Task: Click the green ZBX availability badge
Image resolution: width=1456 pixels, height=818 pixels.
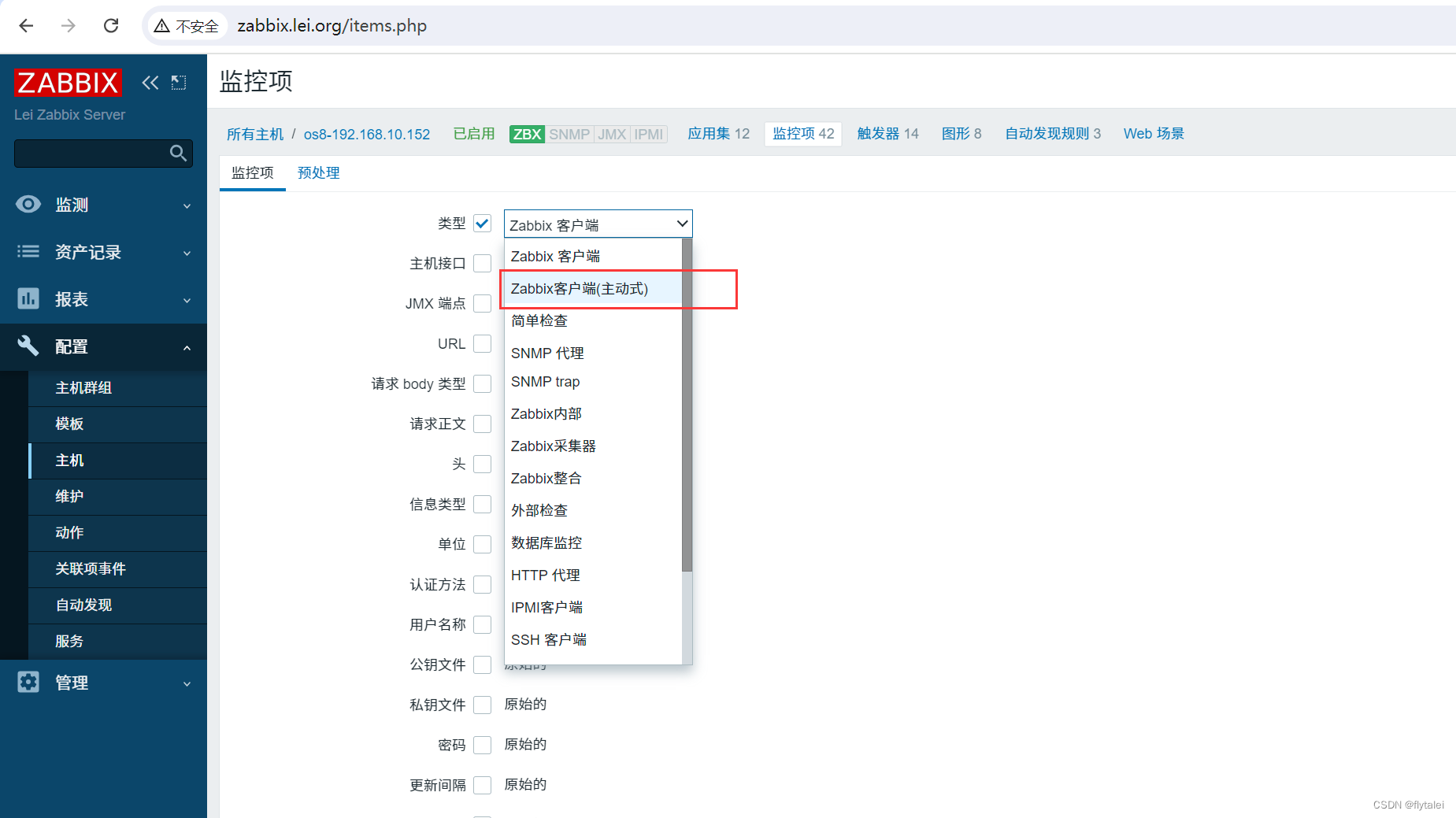Action: click(x=527, y=134)
